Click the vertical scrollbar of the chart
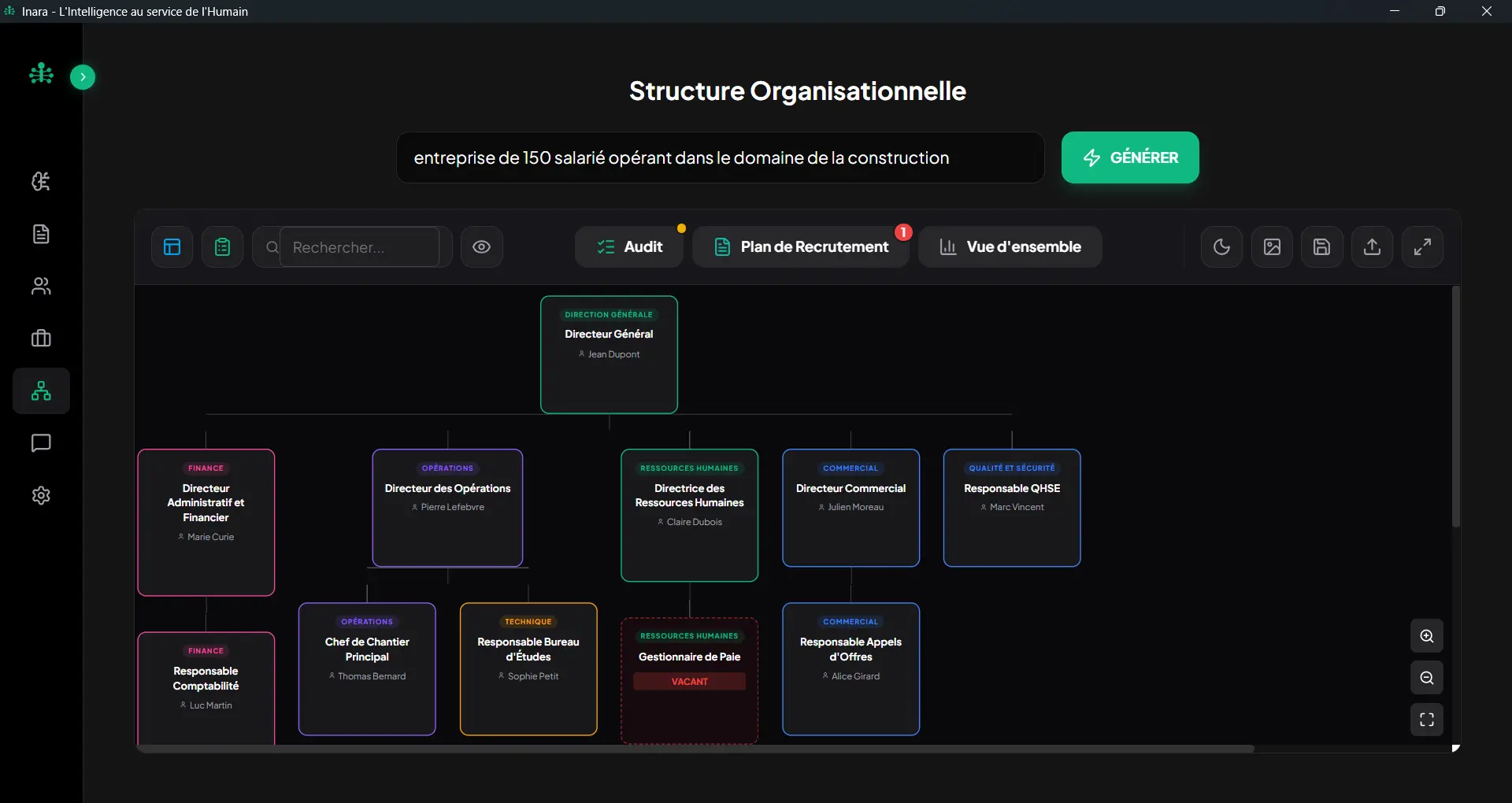The width and height of the screenshot is (1512, 803). tap(1456, 407)
